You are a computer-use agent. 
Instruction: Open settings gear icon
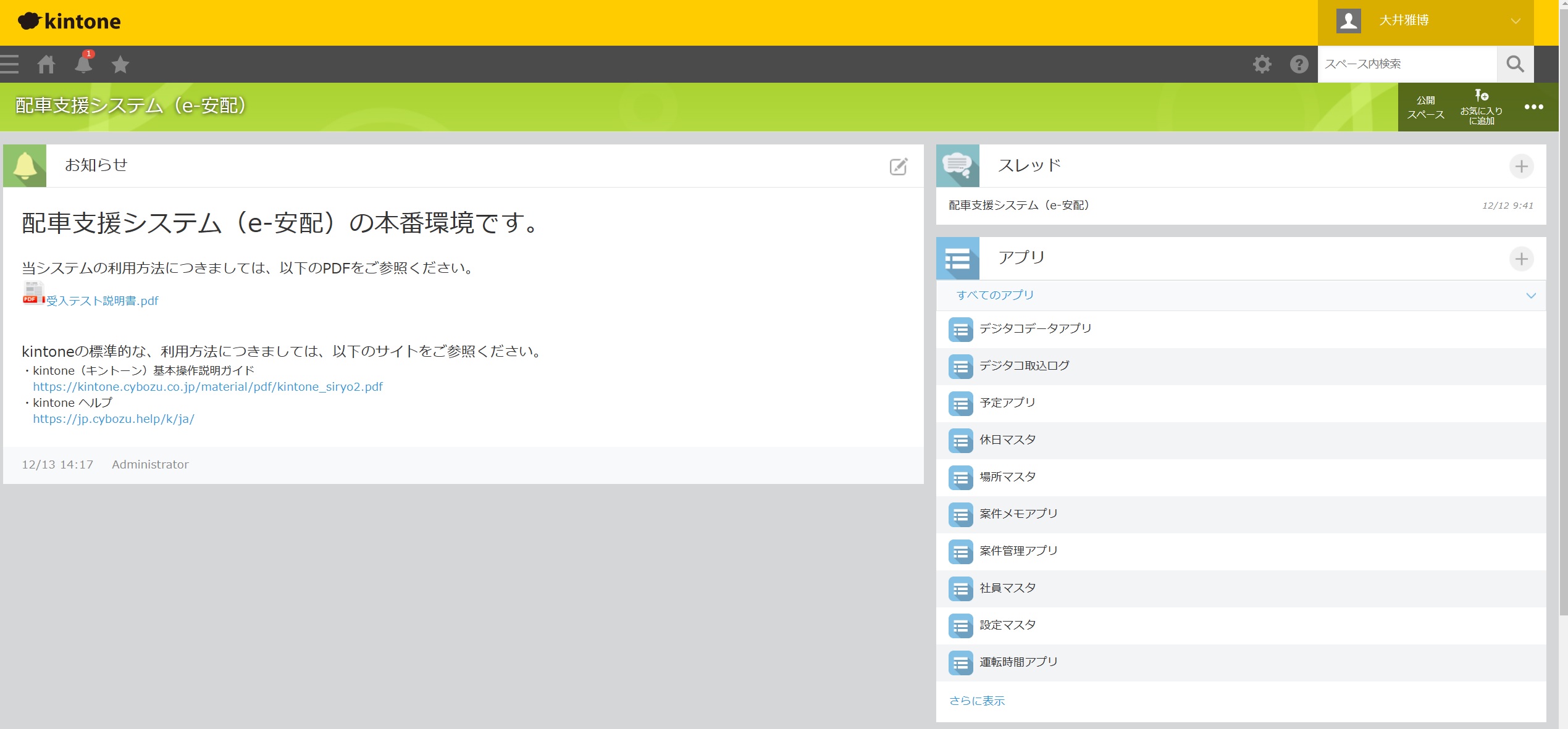tap(1262, 64)
